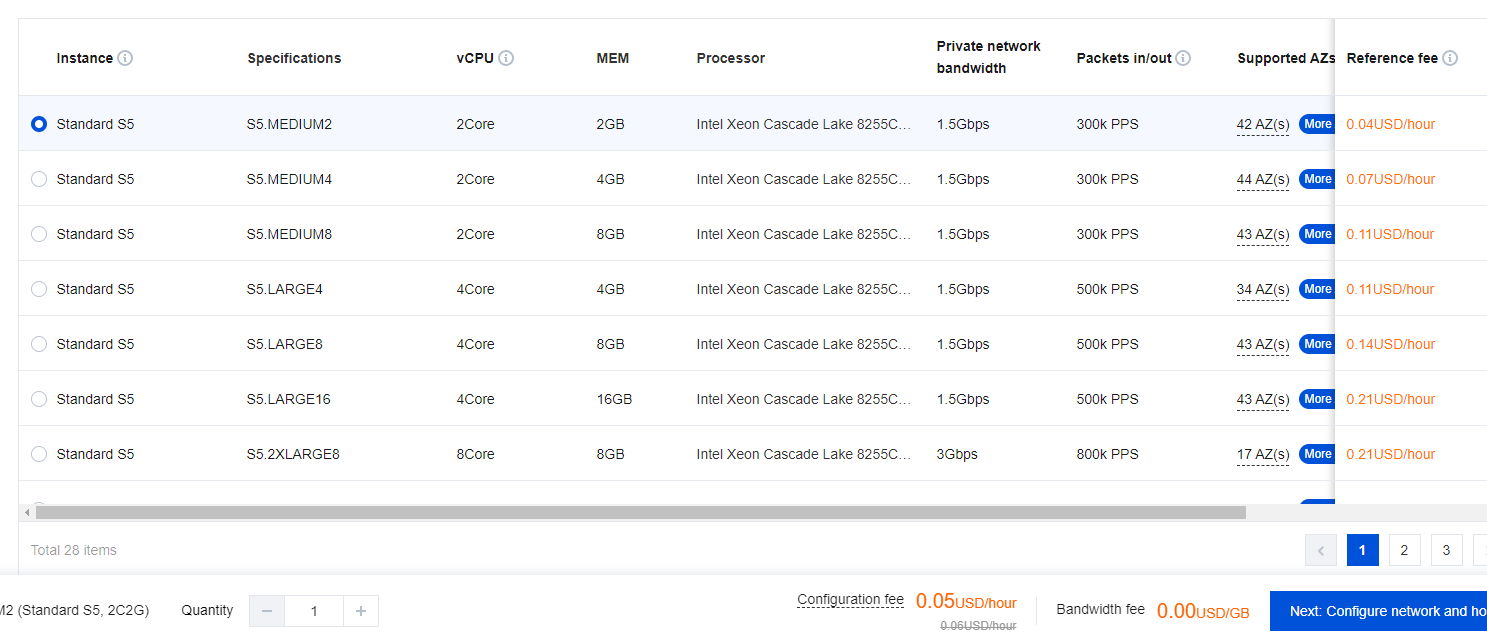
Task: Select the S5.2XLARGE8 radio button
Action: pyautogui.click(x=38, y=454)
